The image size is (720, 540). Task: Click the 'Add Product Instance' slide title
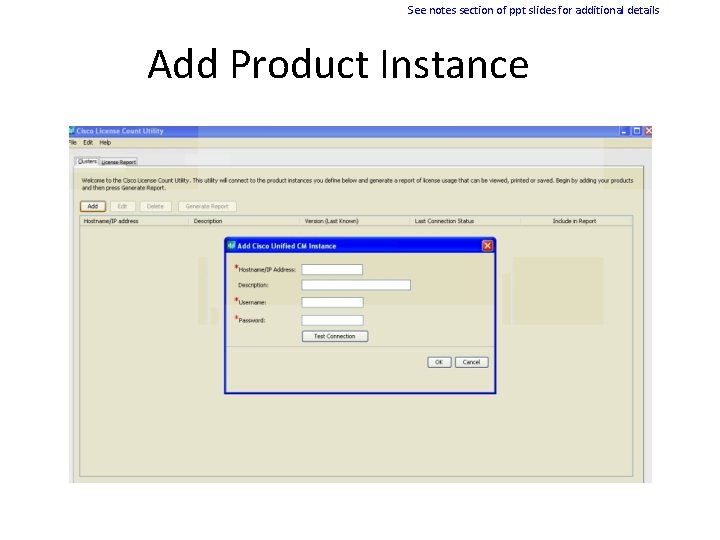338,64
